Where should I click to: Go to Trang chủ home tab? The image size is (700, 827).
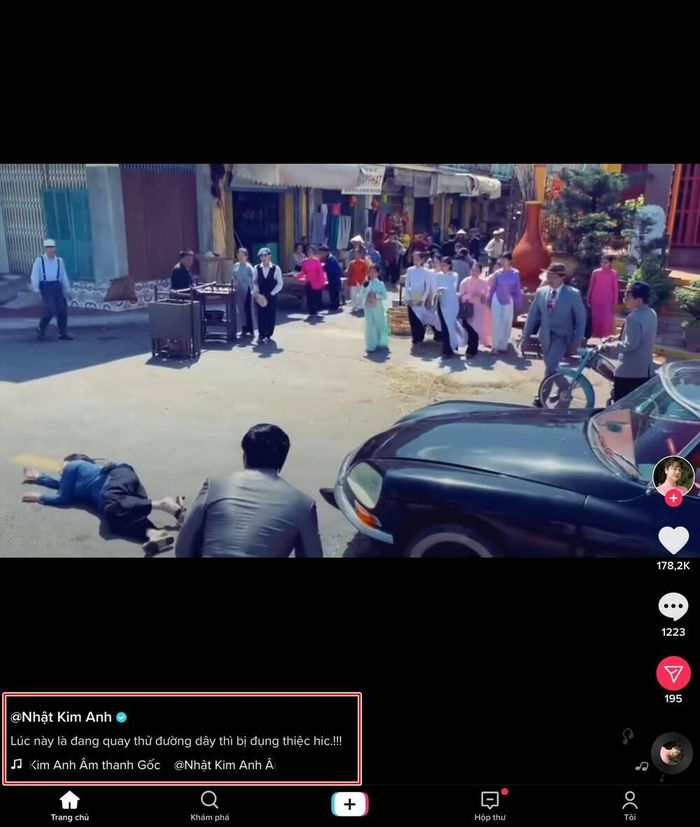tap(70, 806)
